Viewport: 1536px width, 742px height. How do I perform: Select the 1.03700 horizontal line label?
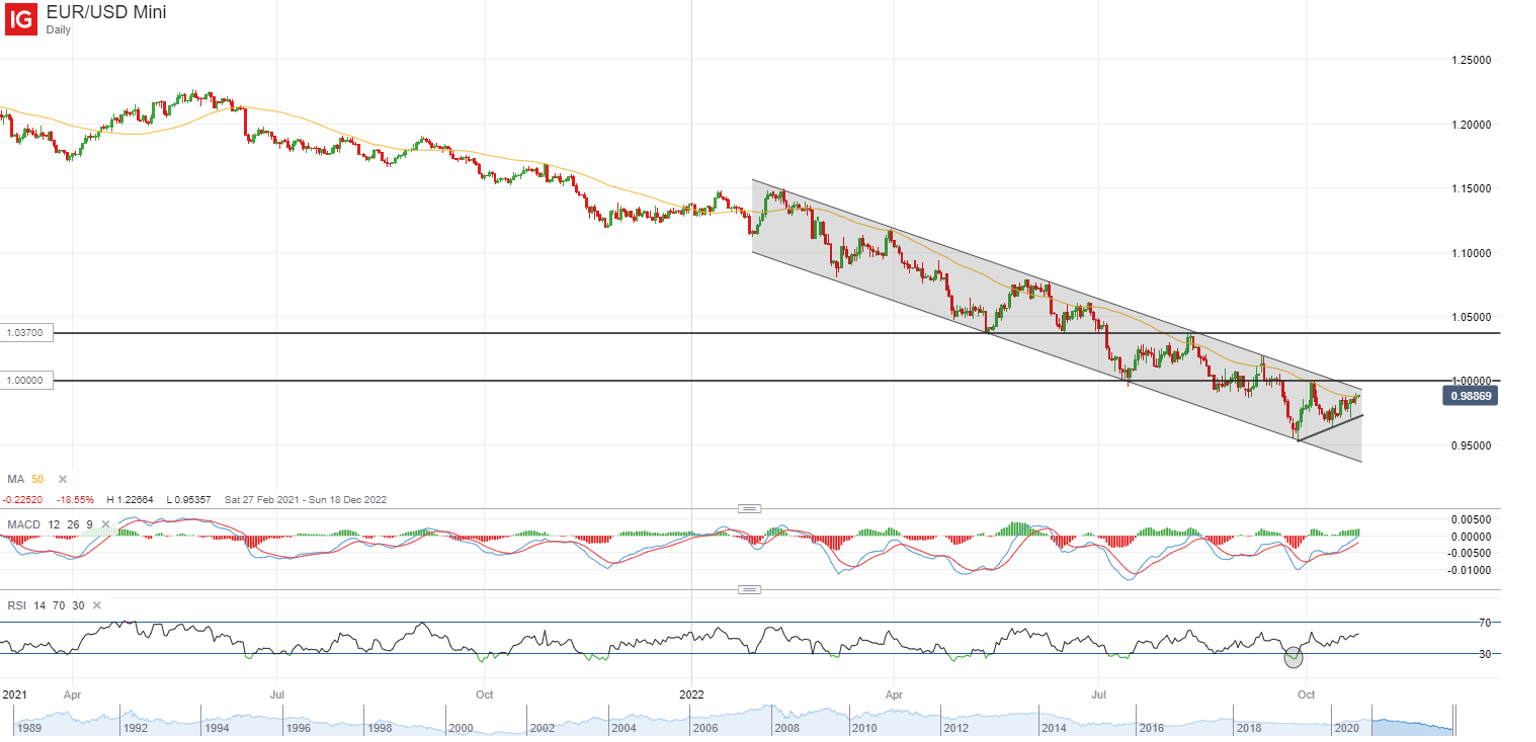point(25,332)
